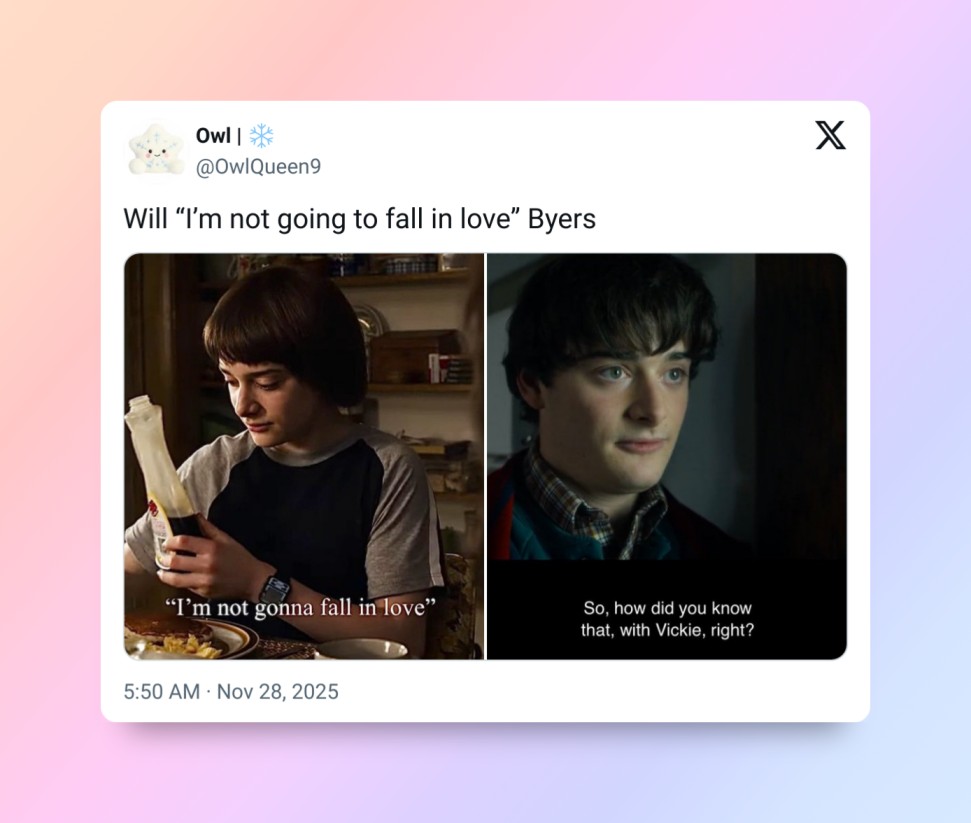This screenshot has height=823, width=971.
Task: Click the 5:50 AM timestamp
Action: tap(162, 691)
